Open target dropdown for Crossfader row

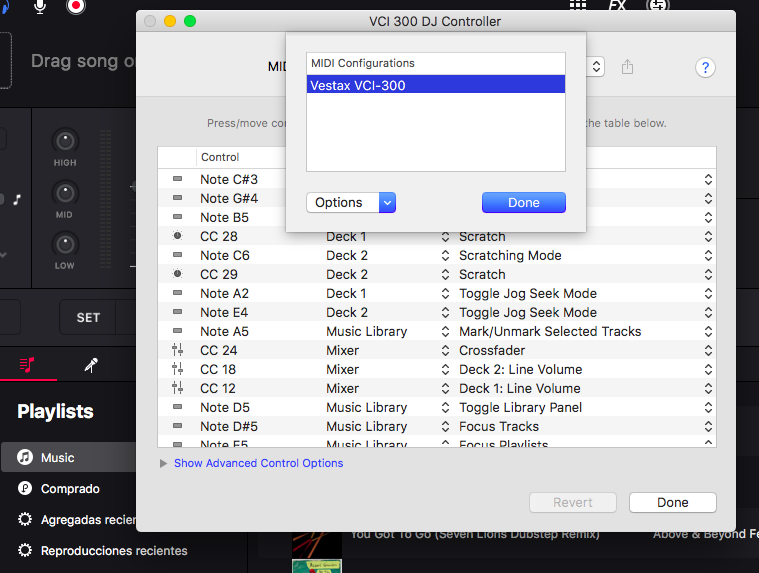coord(445,350)
